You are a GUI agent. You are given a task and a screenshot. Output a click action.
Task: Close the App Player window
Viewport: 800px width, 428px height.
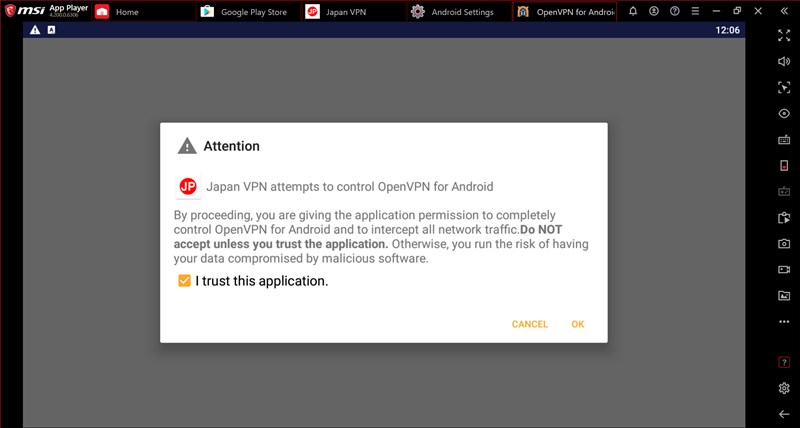click(x=758, y=11)
